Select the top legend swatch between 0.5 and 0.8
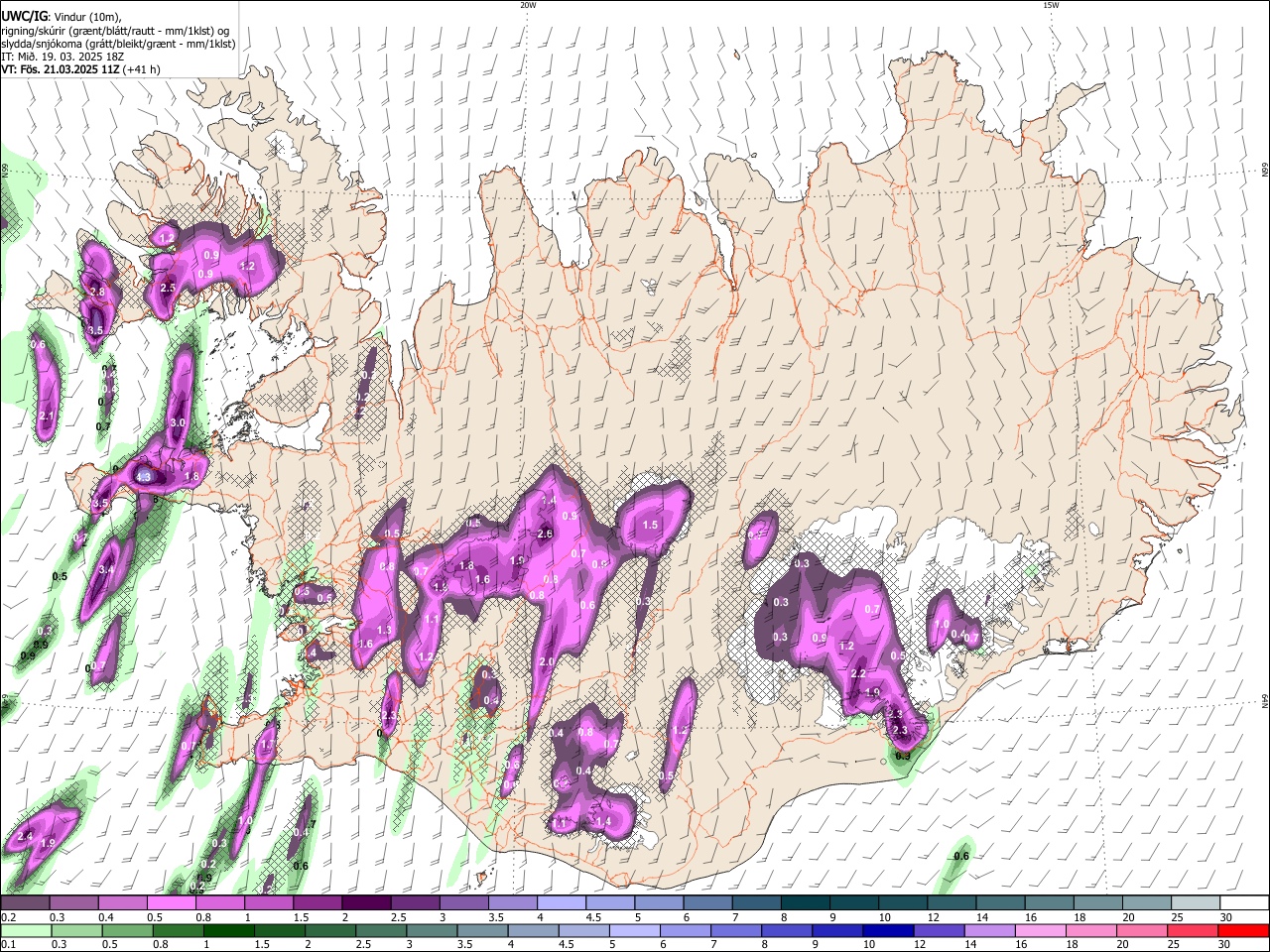Image resolution: width=1270 pixels, height=952 pixels. (171, 902)
